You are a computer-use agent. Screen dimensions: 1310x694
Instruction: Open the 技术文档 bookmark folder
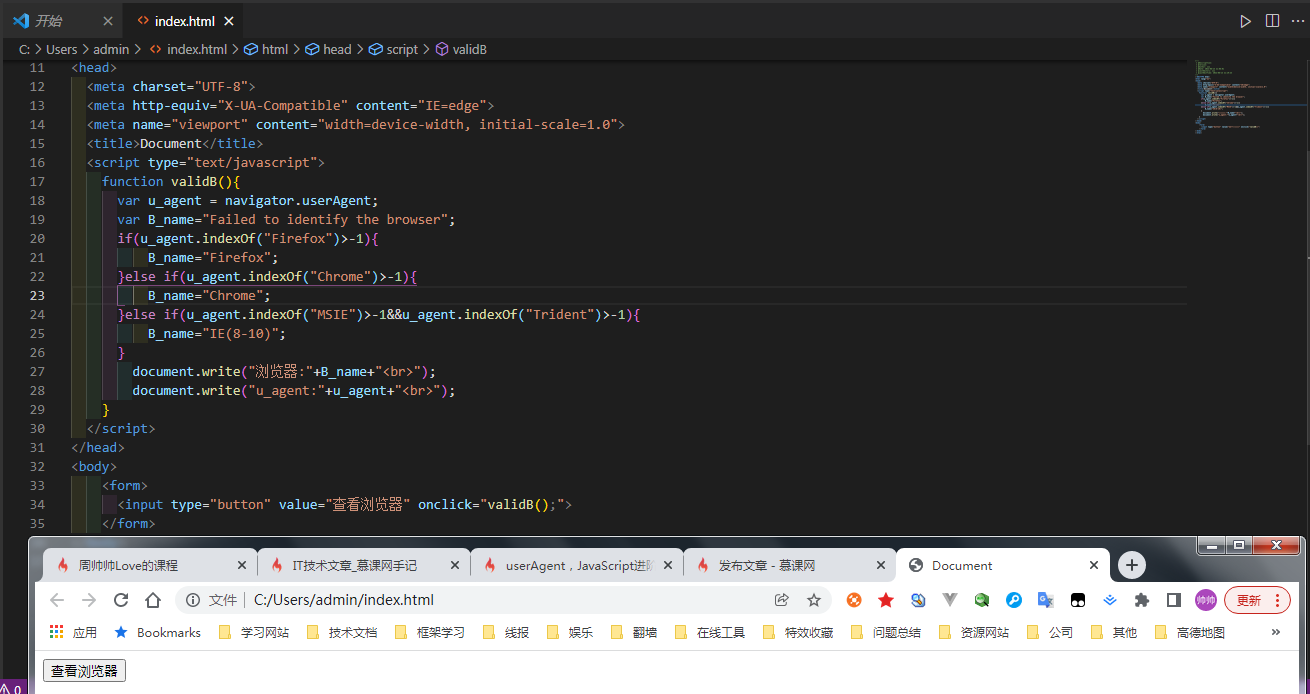(x=342, y=632)
